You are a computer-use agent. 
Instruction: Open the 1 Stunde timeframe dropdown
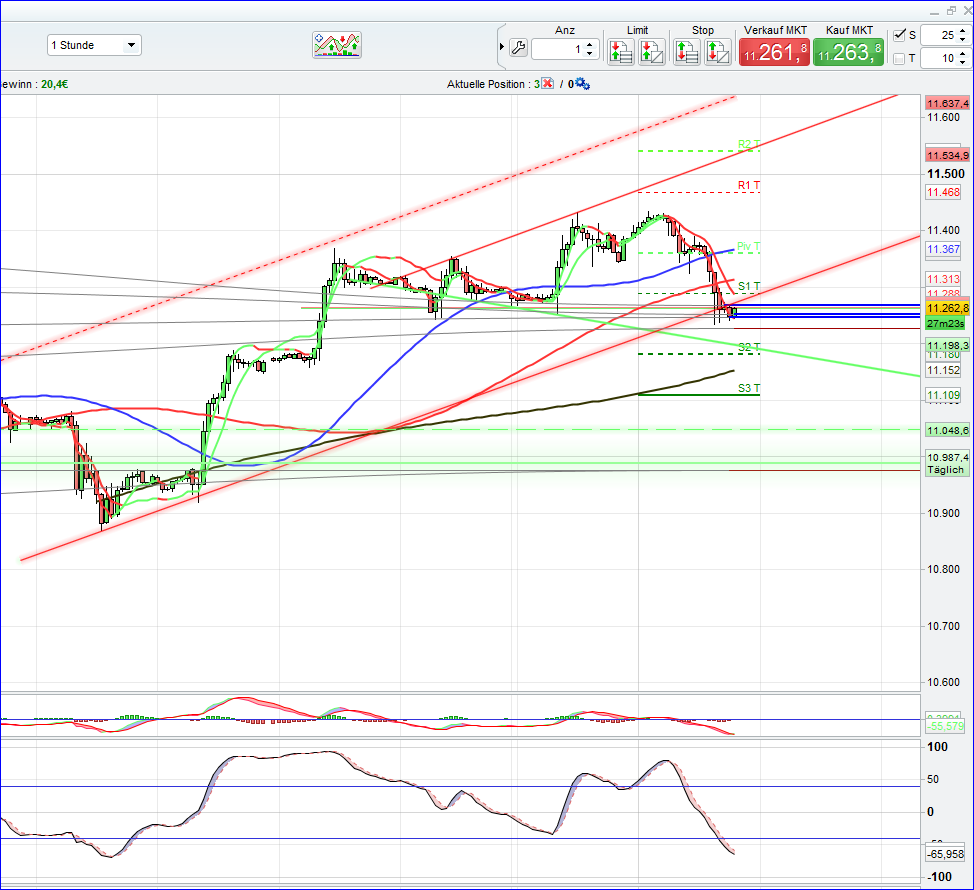(x=131, y=45)
